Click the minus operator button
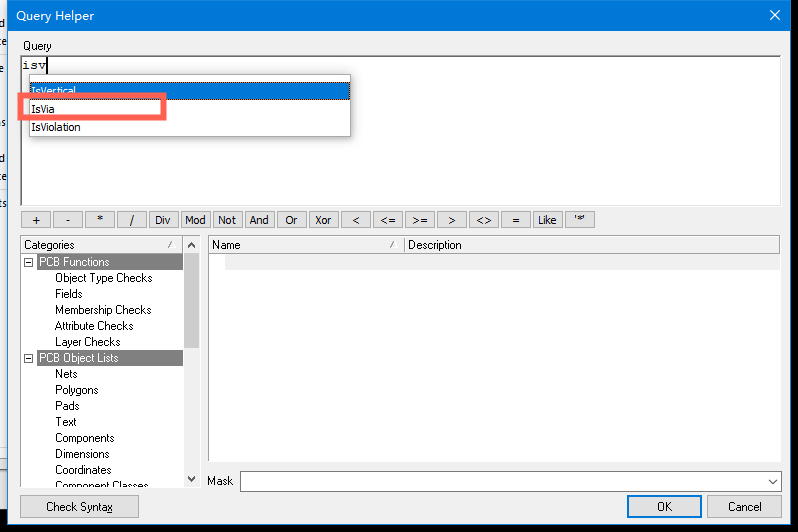This screenshot has height=532, width=798. (x=68, y=220)
